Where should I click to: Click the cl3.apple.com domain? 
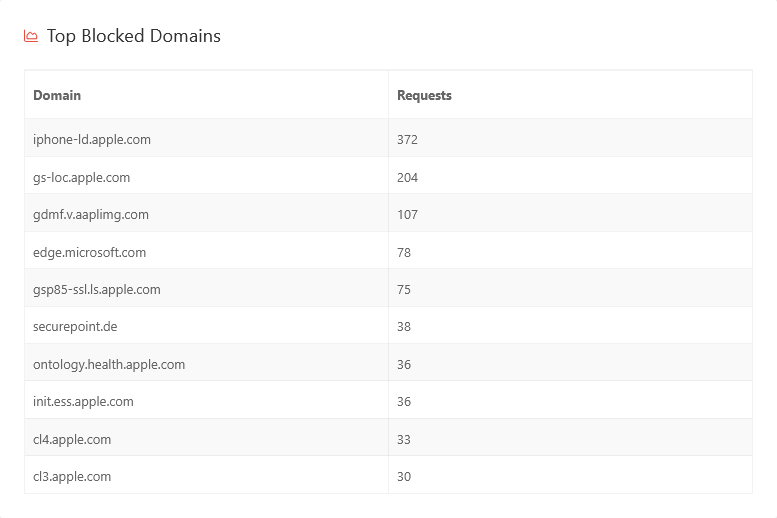tap(72, 477)
